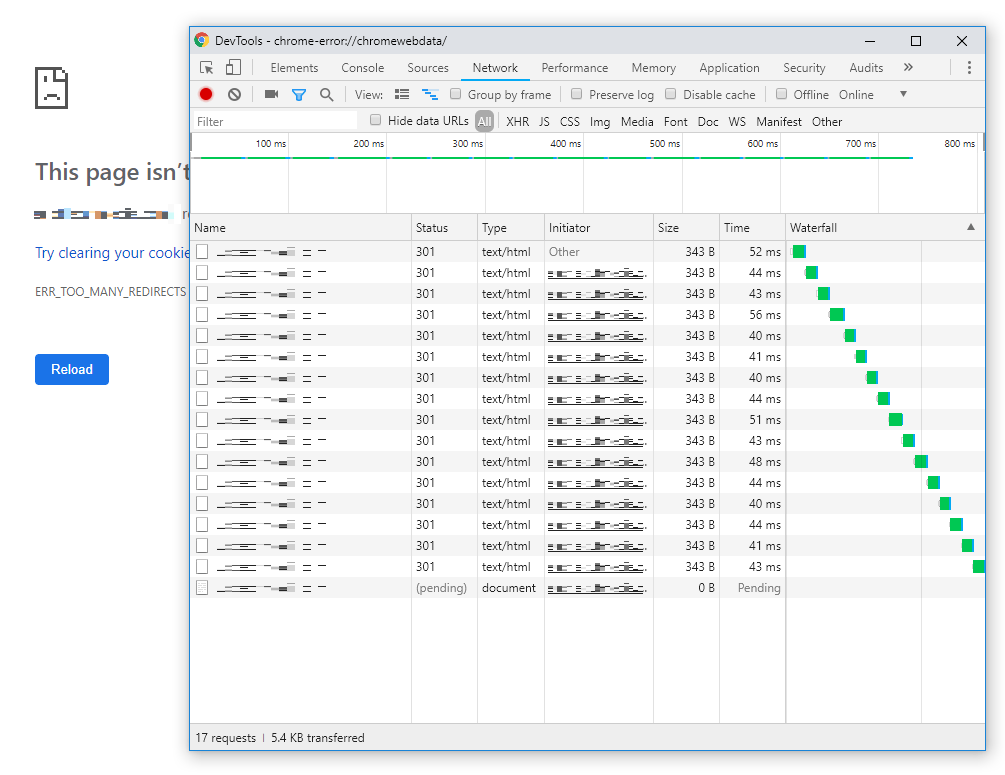Toggle the network filter funnel icon
Image resolution: width=1005 pixels, height=775 pixels.
[299, 95]
